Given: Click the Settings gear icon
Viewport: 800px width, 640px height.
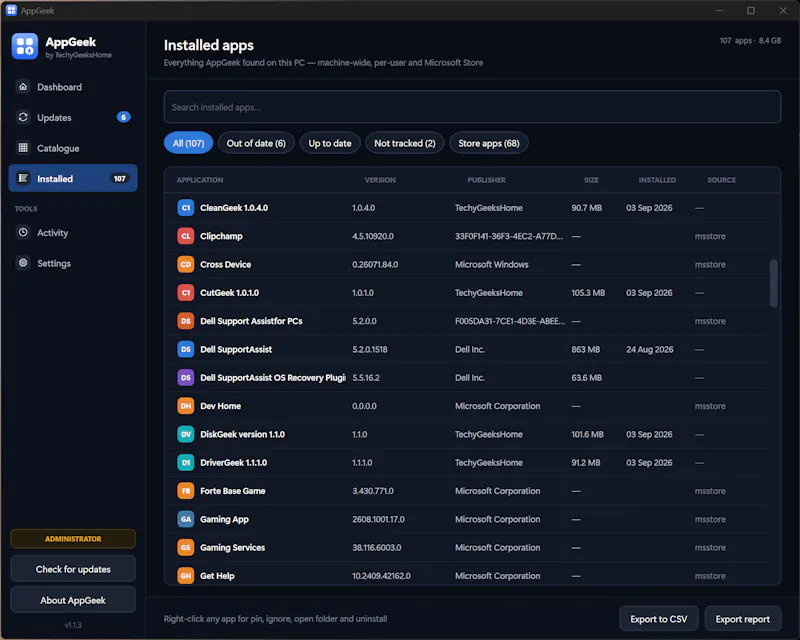Looking at the screenshot, I should (23, 263).
